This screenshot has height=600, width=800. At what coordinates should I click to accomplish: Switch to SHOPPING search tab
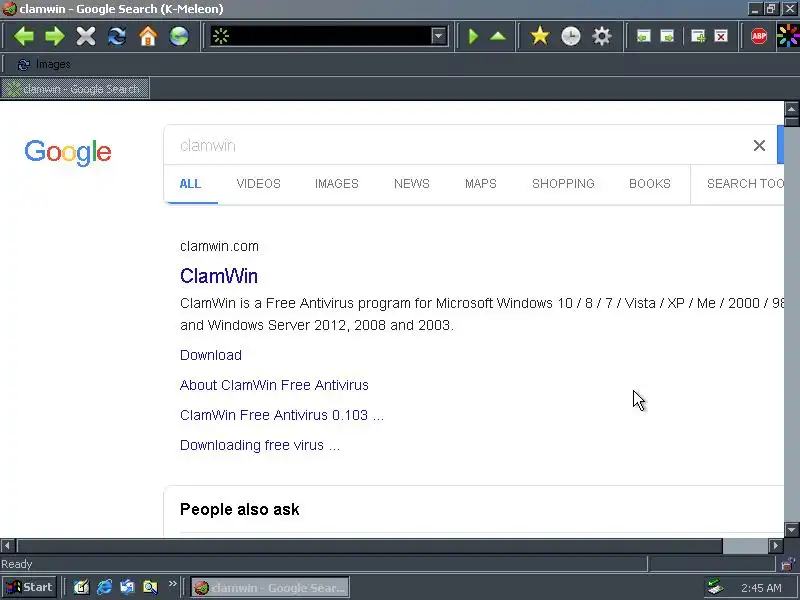(x=563, y=184)
